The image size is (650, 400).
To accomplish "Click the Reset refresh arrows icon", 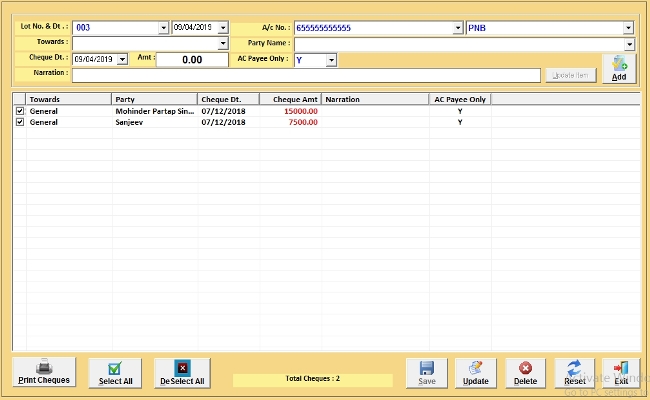I will click(574, 367).
